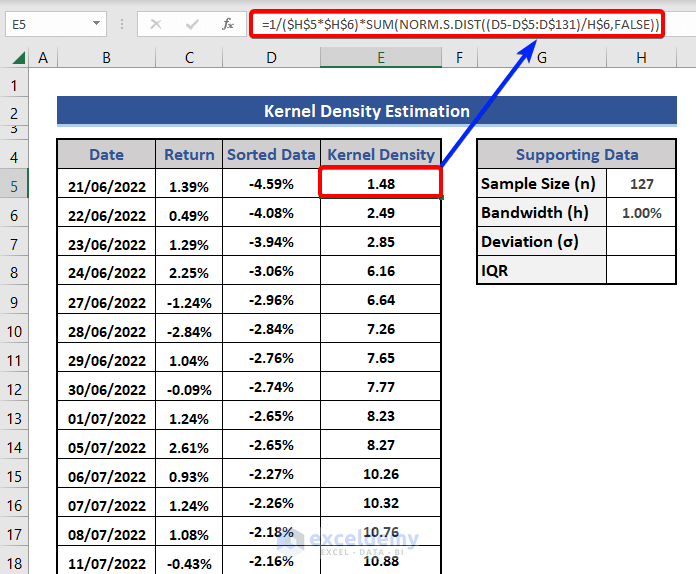Select Sorted Data cell showing -3.94%
The height and width of the screenshot is (574, 696).
click(x=271, y=242)
